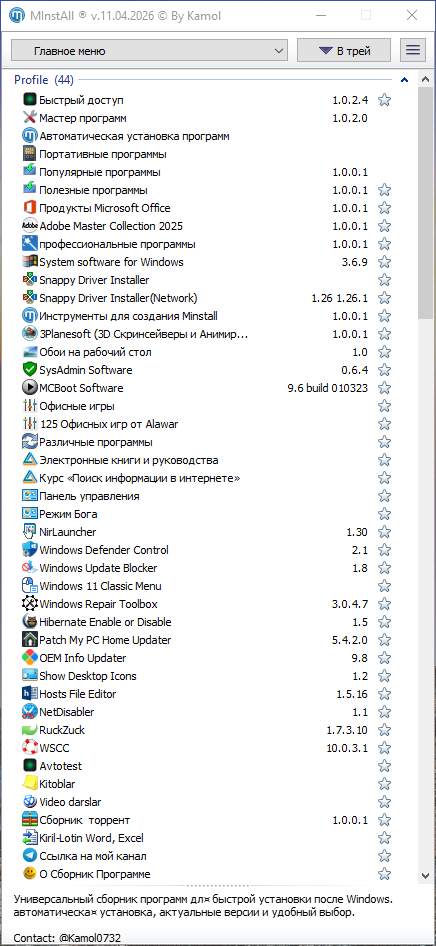The height and width of the screenshot is (946, 436).
Task: Open the hamburger menu button
Action: (x=412, y=51)
